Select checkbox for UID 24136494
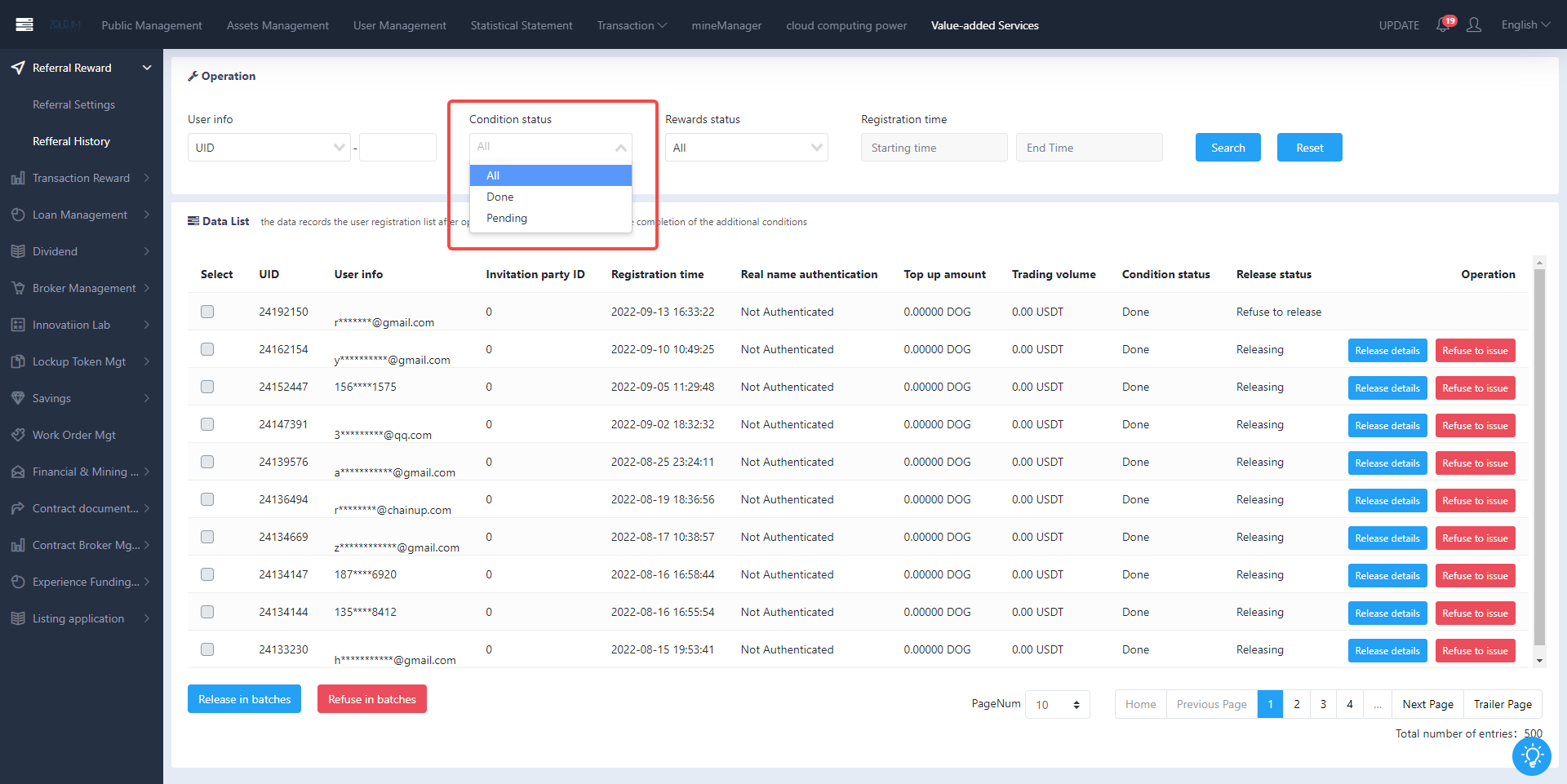1567x784 pixels. pyautogui.click(x=207, y=499)
